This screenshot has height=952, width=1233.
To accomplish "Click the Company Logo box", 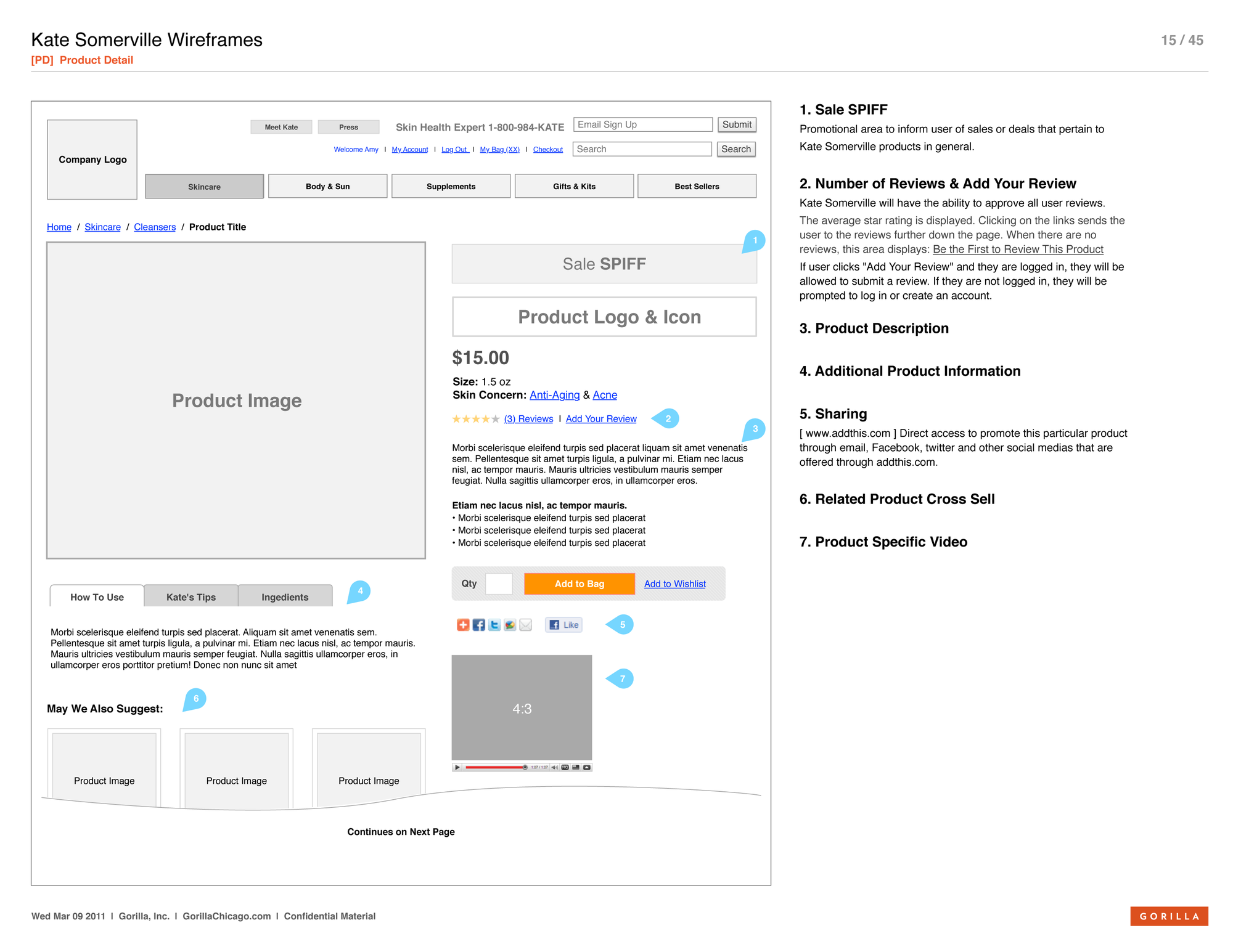I will [92, 160].
